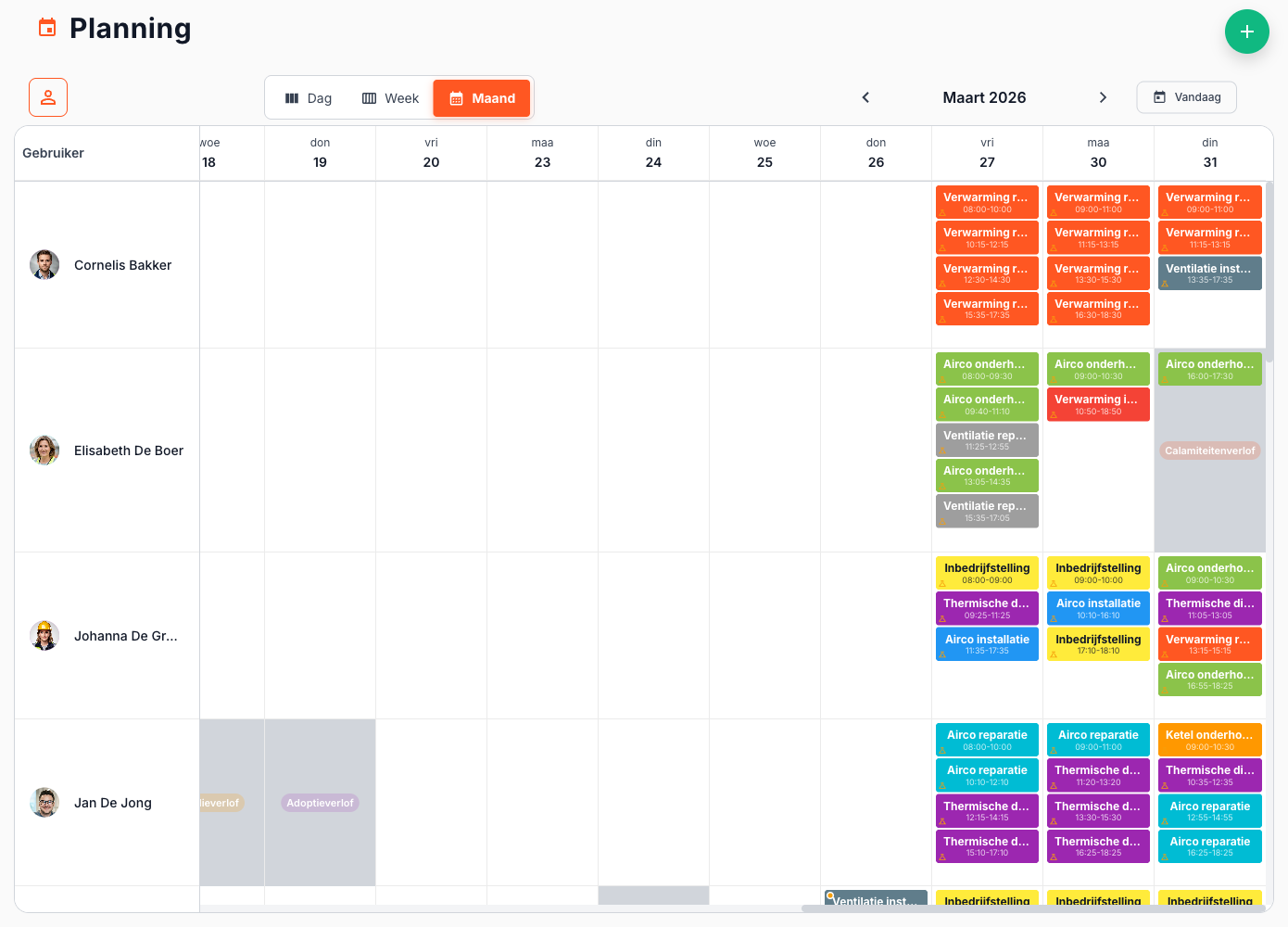Select the Dag view columns icon

(294, 97)
